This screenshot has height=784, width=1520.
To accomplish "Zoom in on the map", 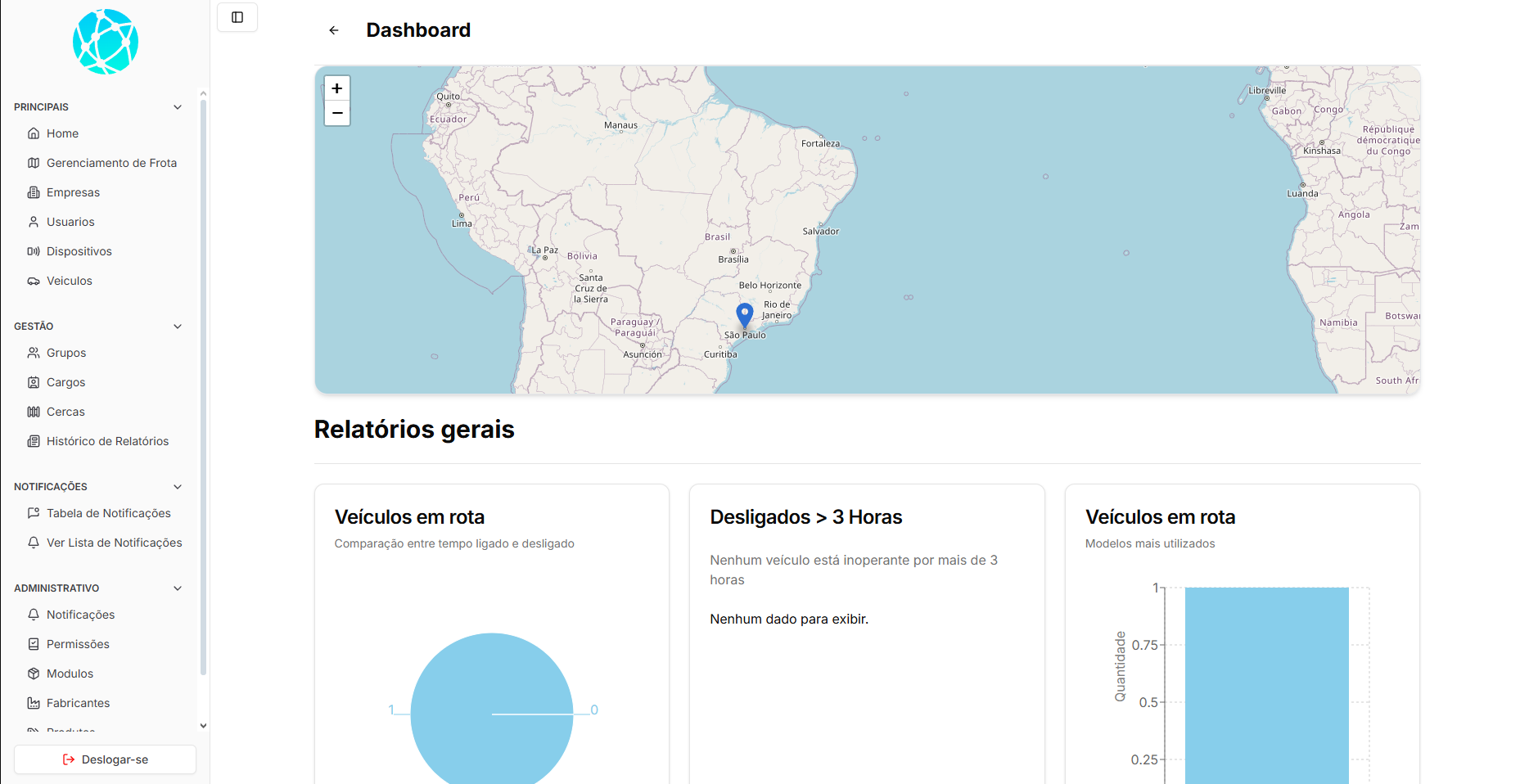I will coord(337,88).
